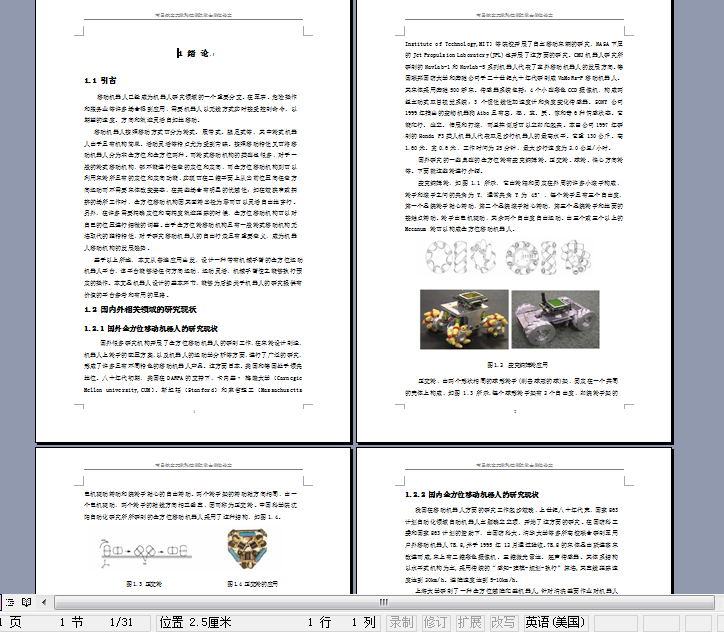Click figure caption '图1.3 正交轮'
This screenshot has width=724, height=632.
click(144, 584)
